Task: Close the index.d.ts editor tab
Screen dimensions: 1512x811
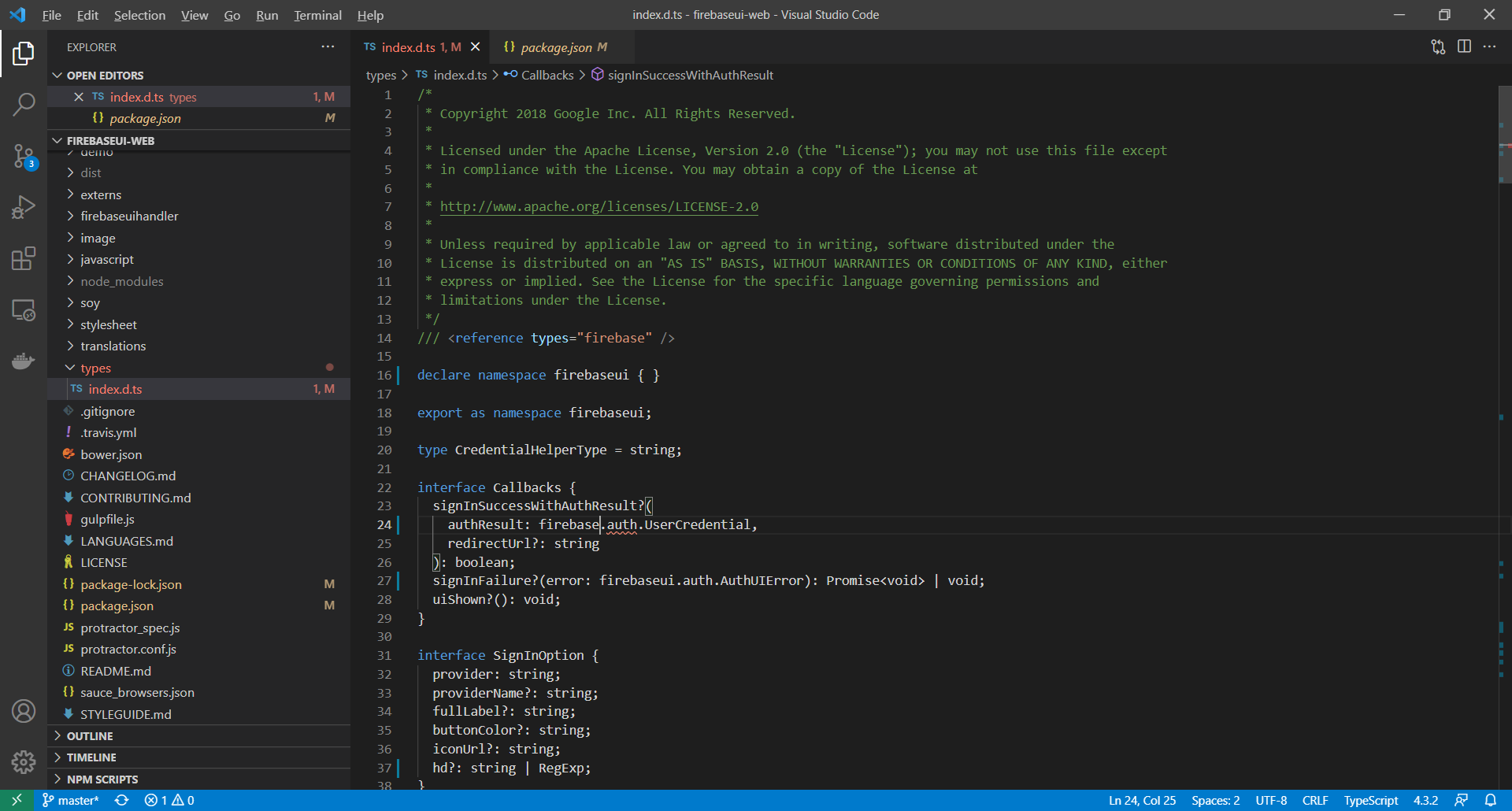Action: [475, 47]
